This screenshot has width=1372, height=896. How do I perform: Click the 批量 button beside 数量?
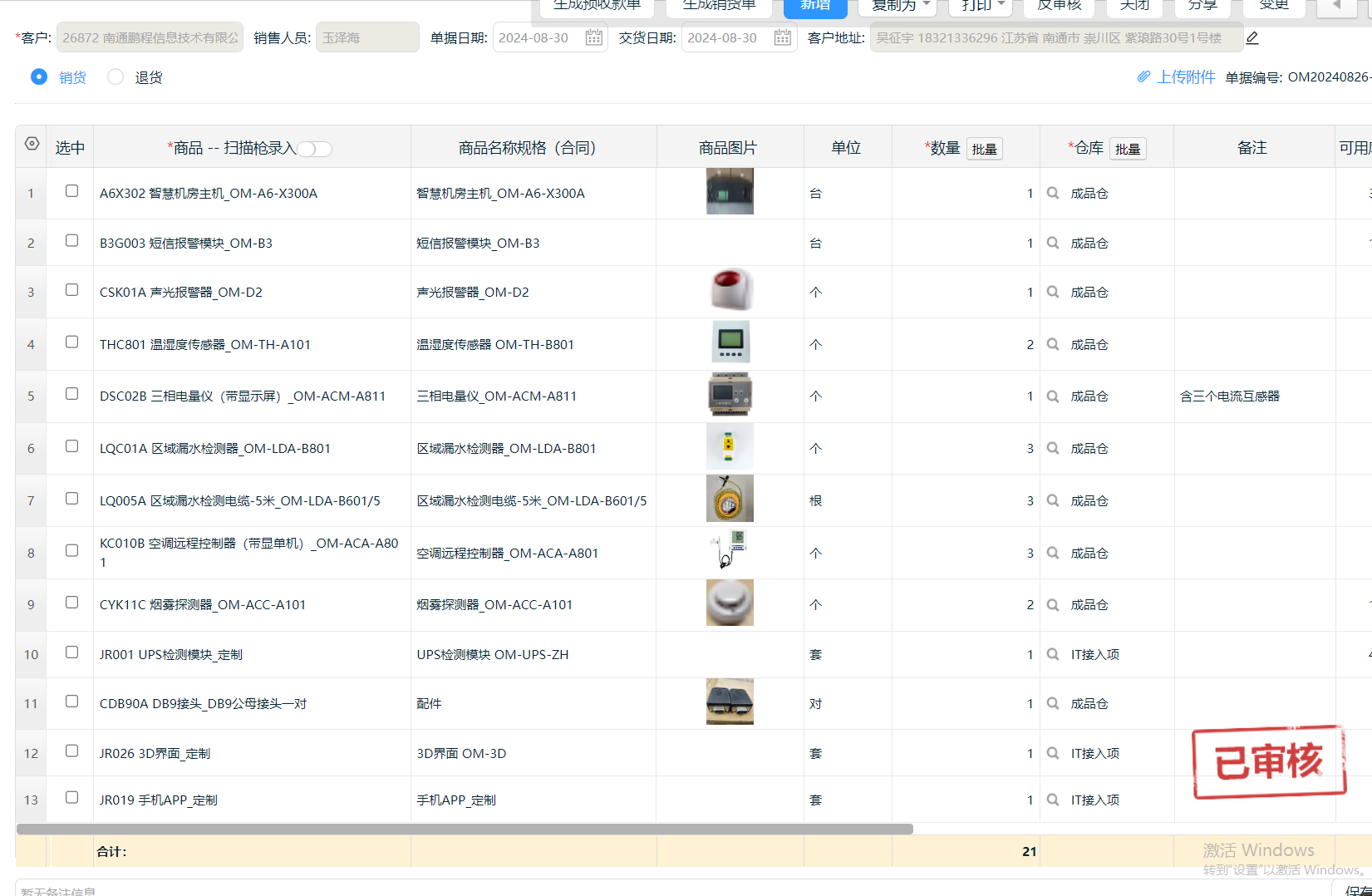985,149
